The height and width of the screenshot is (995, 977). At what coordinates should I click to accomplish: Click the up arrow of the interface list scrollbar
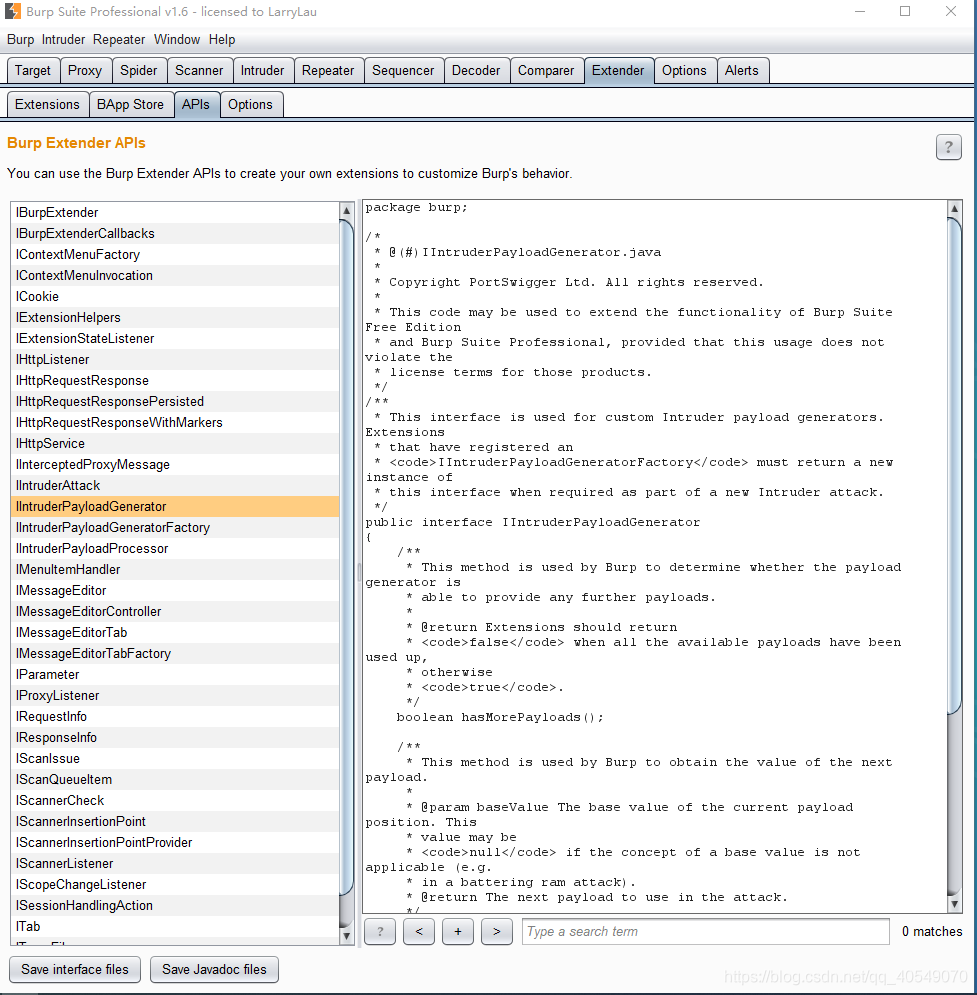(346, 211)
